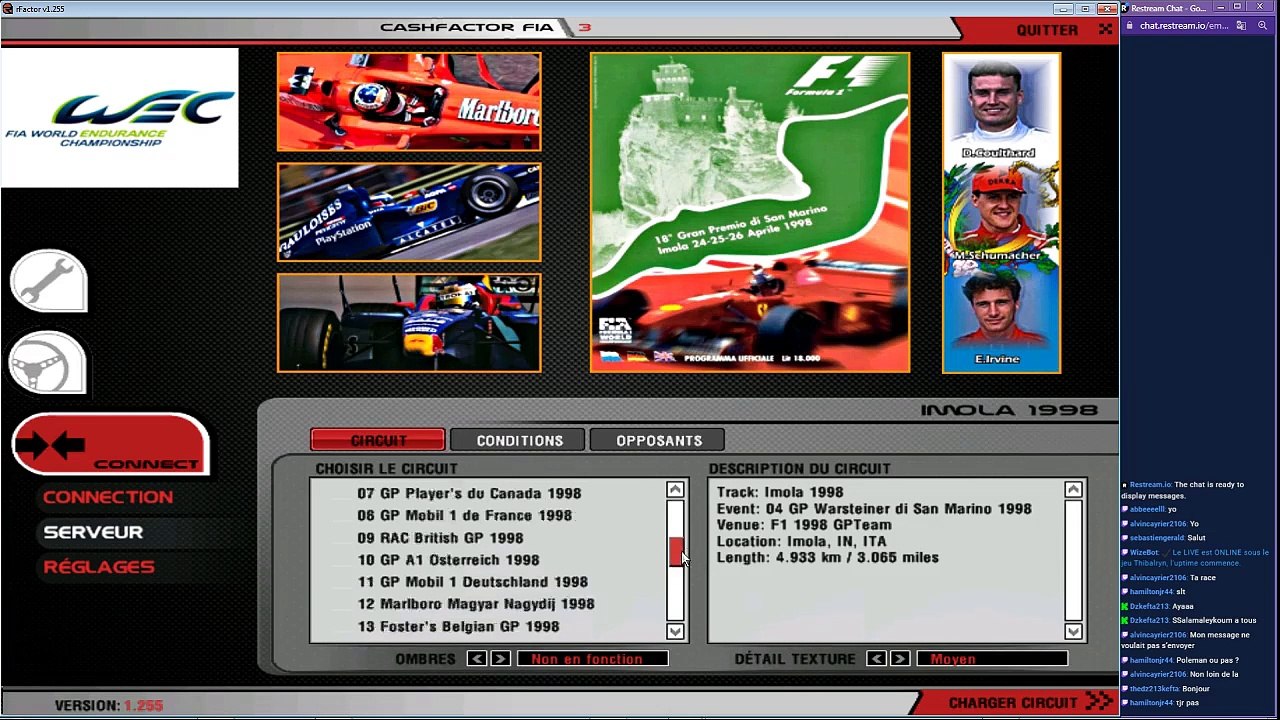Open the steering wheel controls icon
The image size is (1280, 720).
(48, 363)
